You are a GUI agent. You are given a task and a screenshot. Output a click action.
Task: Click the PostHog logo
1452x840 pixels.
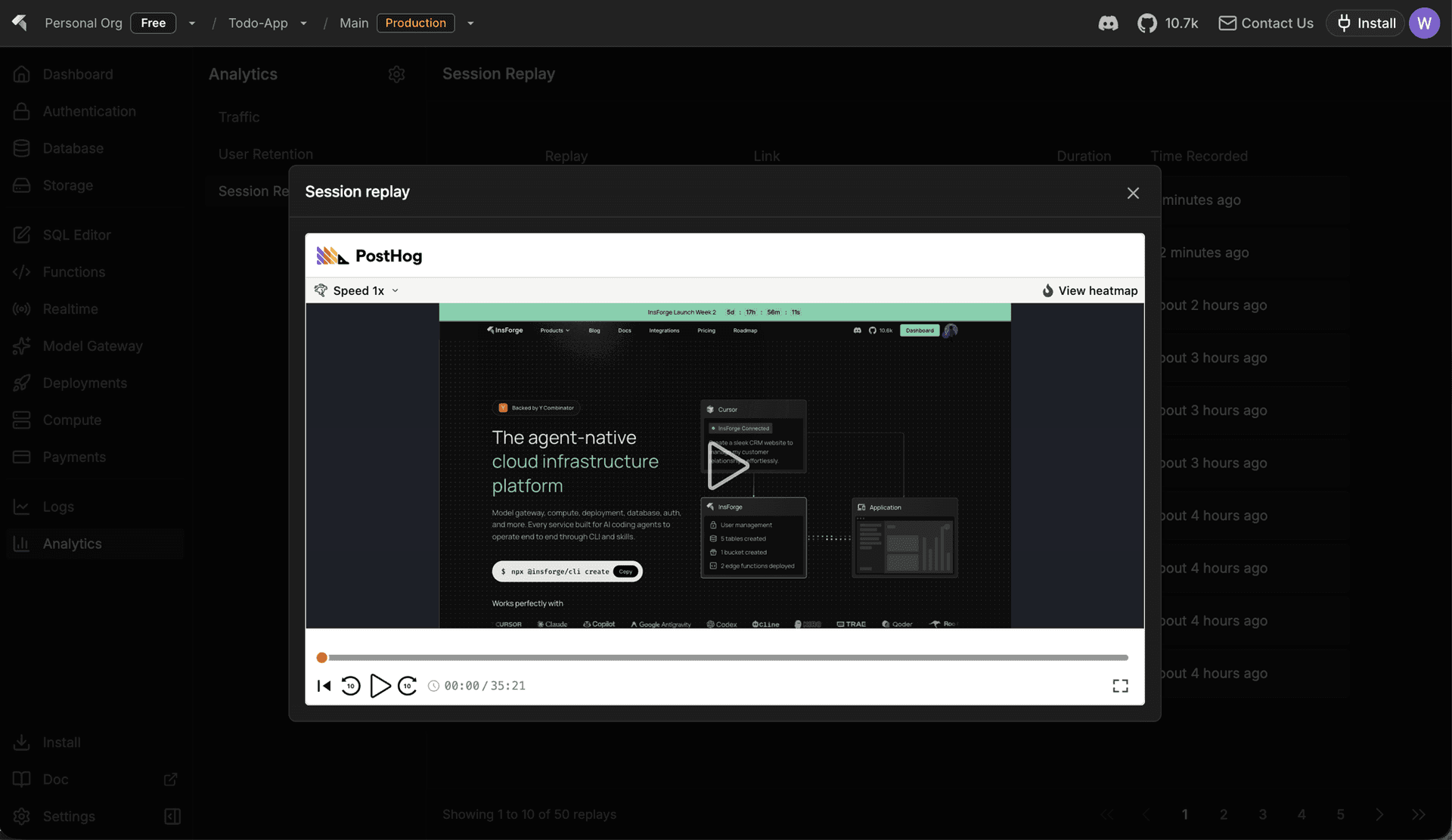coord(369,256)
